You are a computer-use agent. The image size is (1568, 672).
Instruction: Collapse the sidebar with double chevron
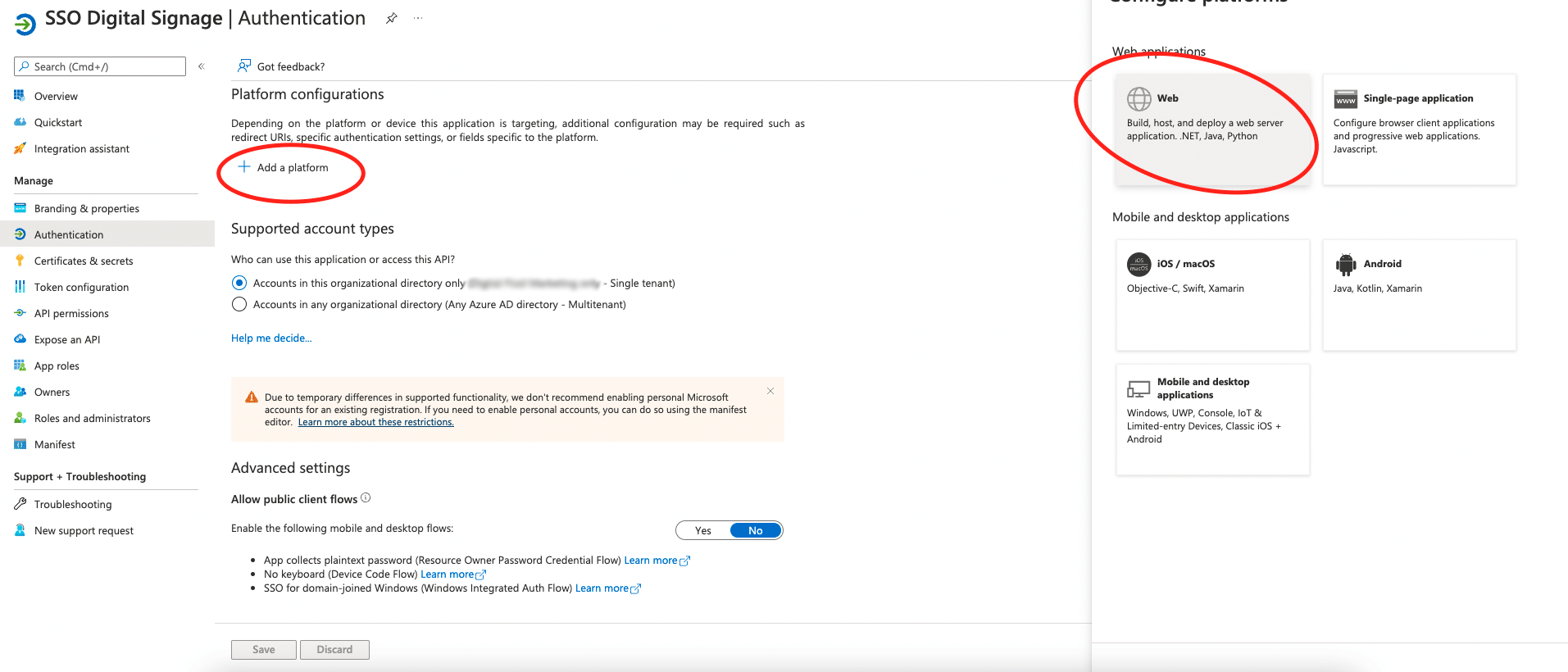pos(202,66)
